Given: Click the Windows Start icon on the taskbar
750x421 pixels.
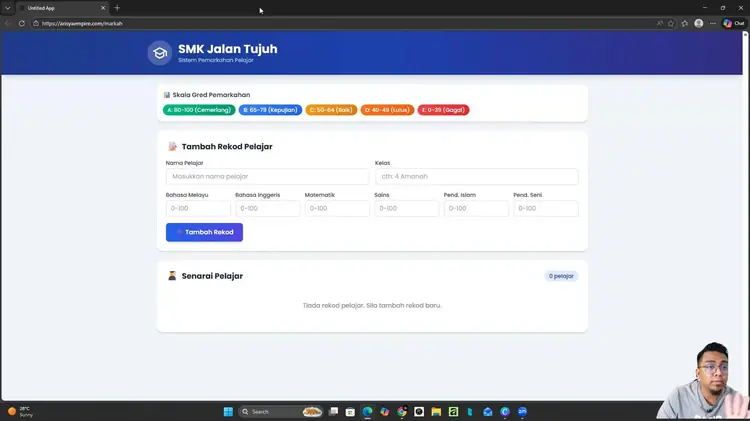Looking at the screenshot, I should (x=228, y=411).
